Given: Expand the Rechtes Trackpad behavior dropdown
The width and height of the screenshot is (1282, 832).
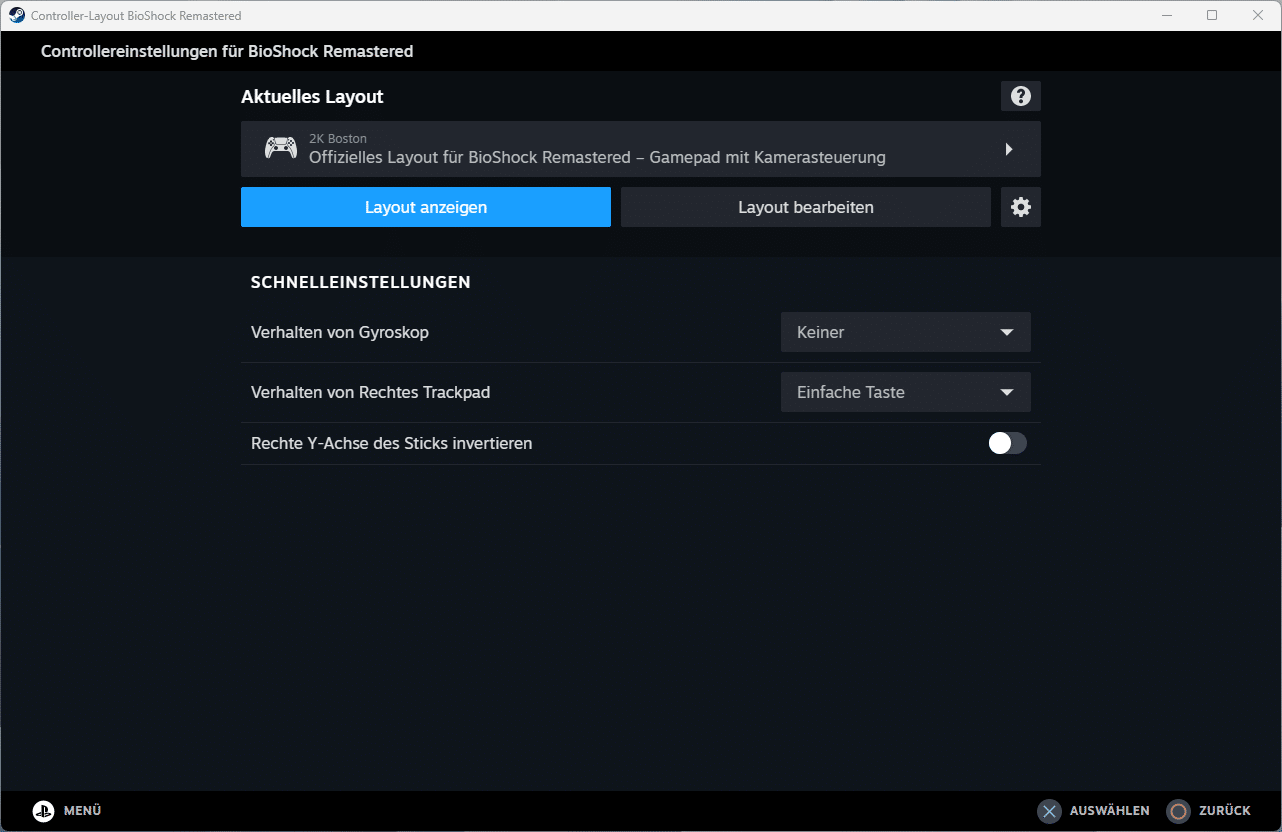Looking at the screenshot, I should pyautogui.click(x=905, y=392).
